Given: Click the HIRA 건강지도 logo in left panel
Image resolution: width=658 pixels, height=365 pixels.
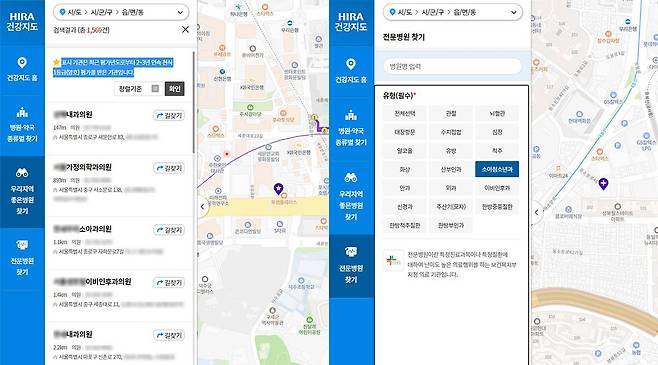Looking at the screenshot, I should [x=22, y=21].
